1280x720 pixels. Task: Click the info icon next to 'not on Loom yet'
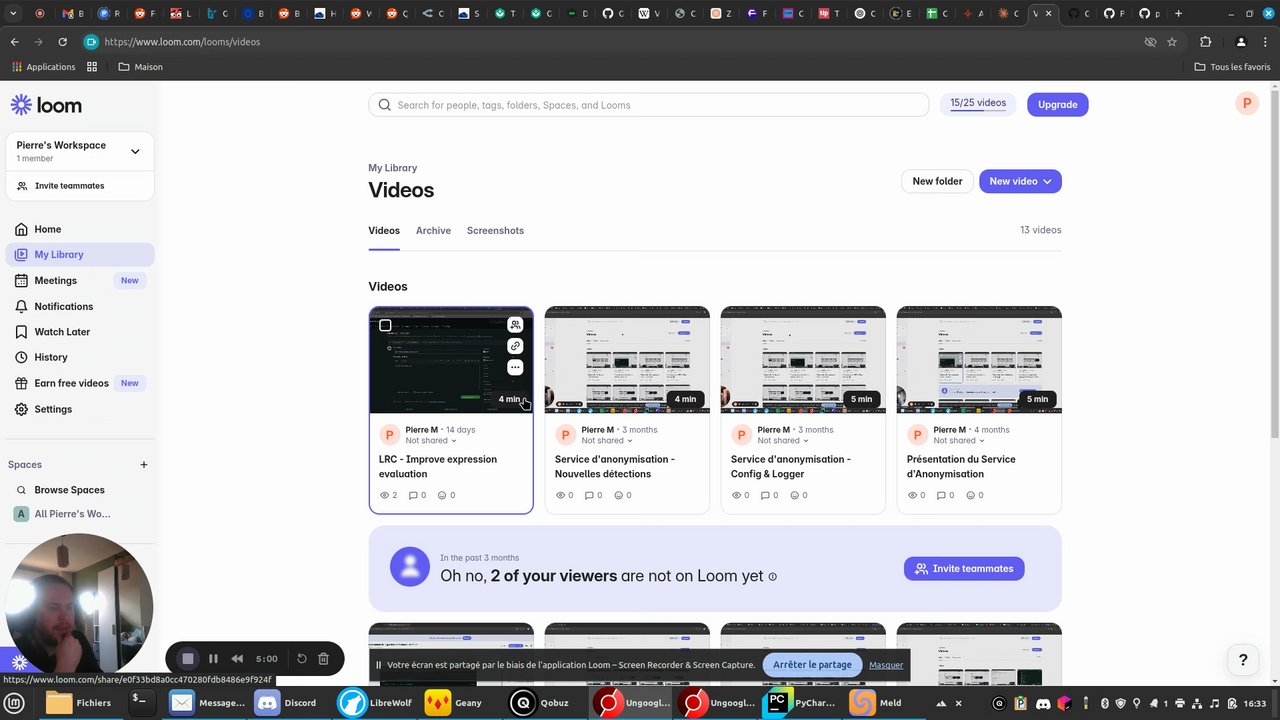coord(772,577)
